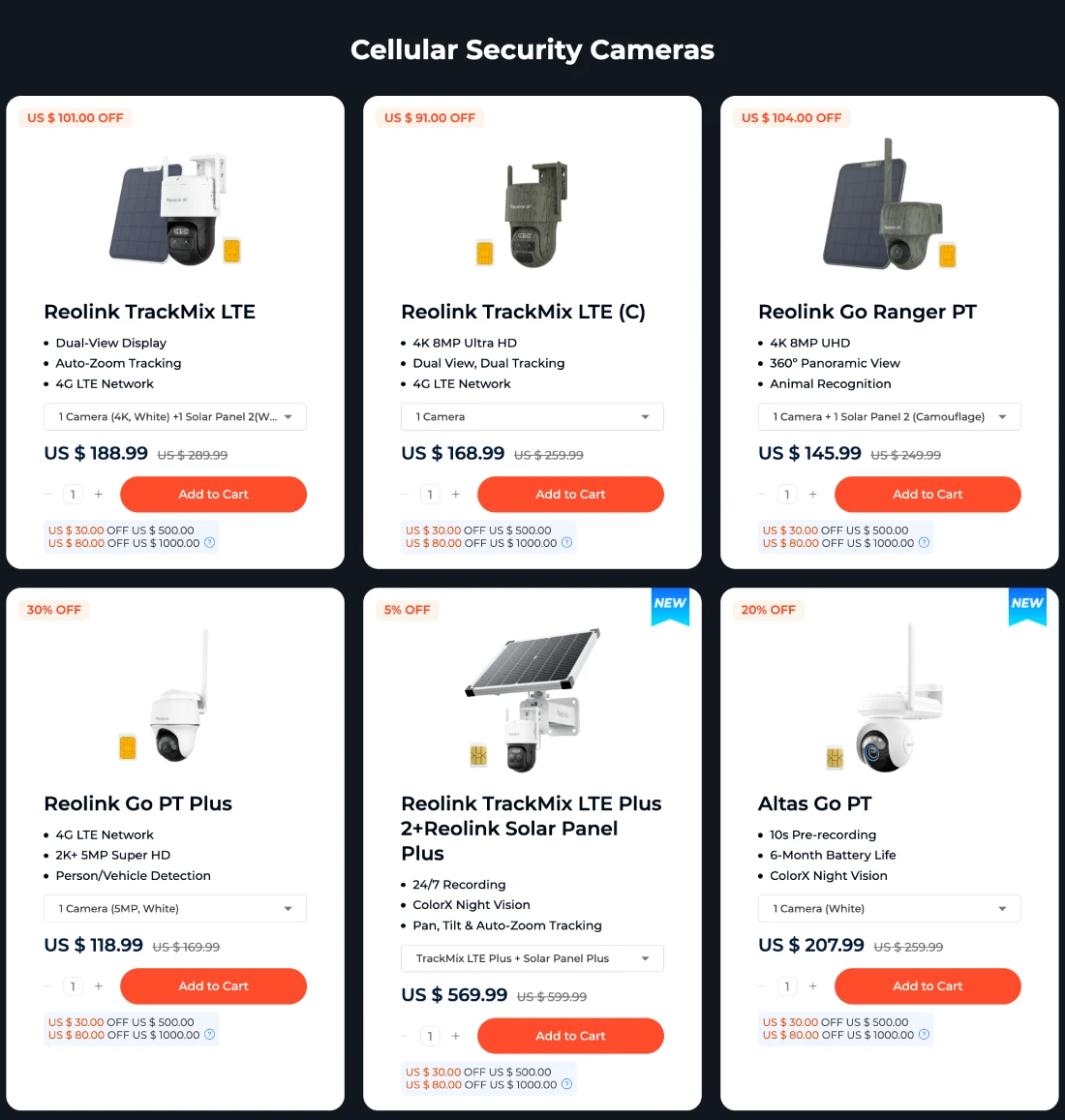Image resolution: width=1065 pixels, height=1120 pixels.
Task: Expand the Camouflage bundle dropdown for Go Ranger PT
Action: [x=889, y=417]
